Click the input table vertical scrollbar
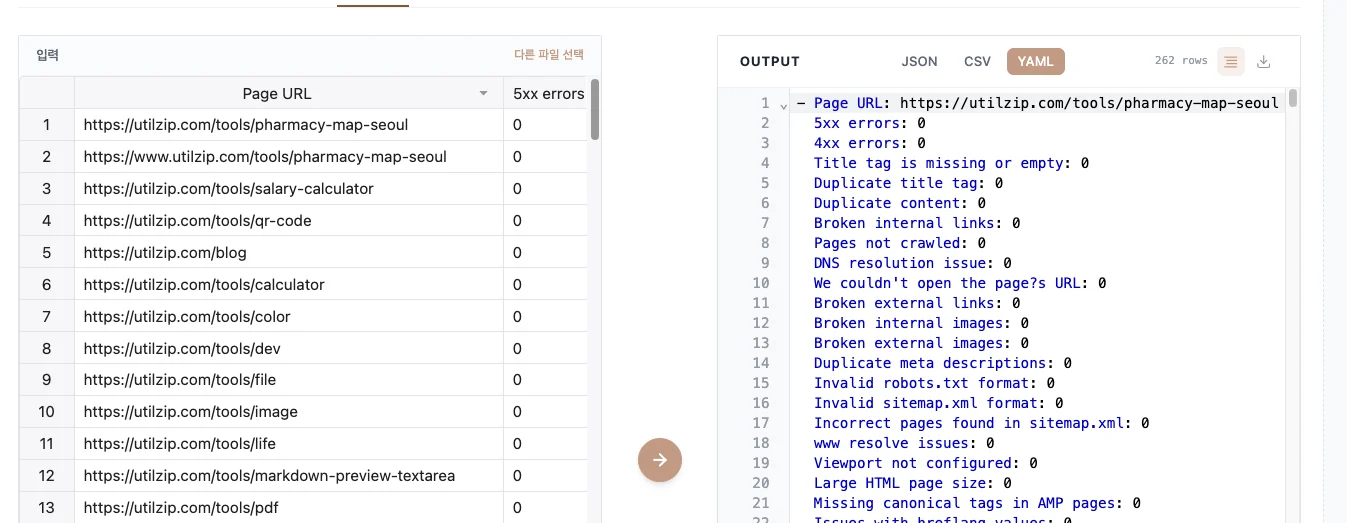Screen dimensions: 1347x523 pyautogui.click(x=595, y=110)
